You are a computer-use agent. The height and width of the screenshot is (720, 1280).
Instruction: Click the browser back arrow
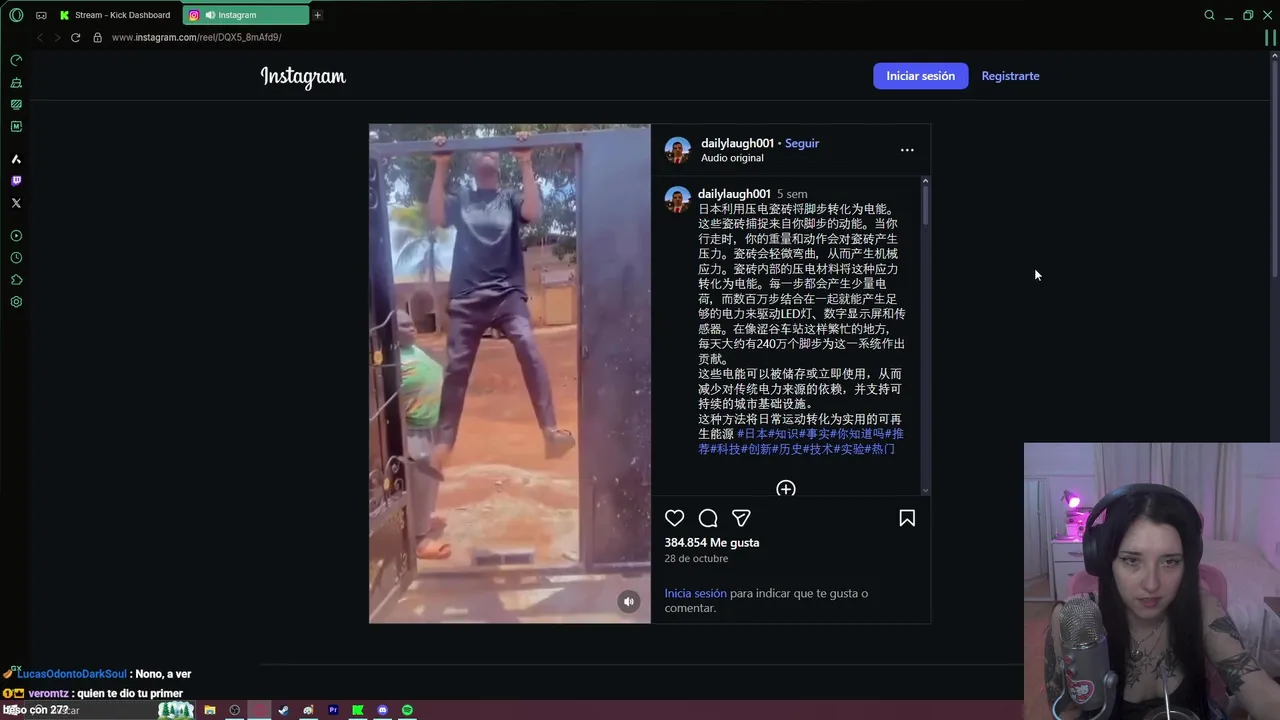[40, 37]
